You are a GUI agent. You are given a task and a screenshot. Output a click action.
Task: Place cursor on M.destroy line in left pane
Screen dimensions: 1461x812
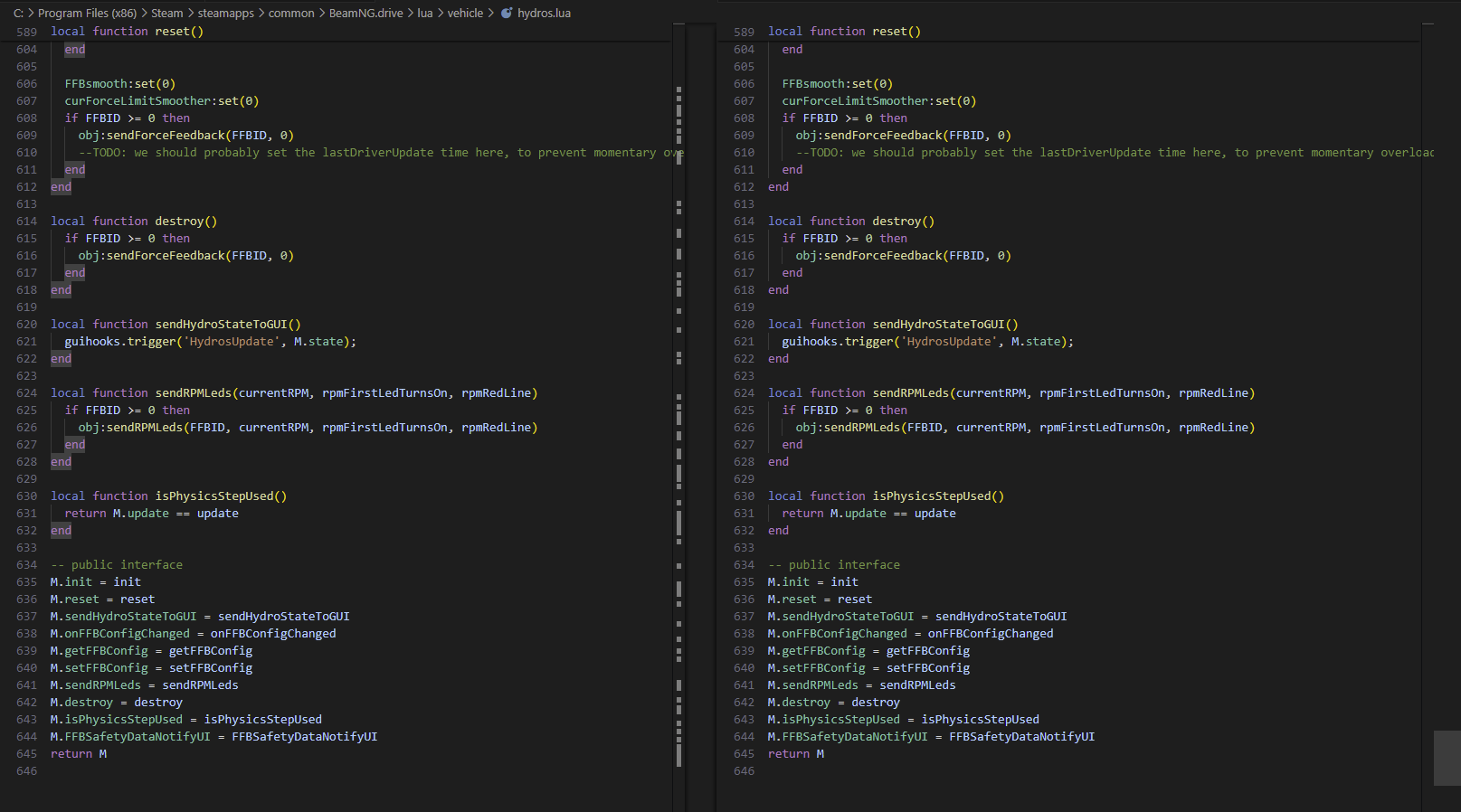(116, 703)
